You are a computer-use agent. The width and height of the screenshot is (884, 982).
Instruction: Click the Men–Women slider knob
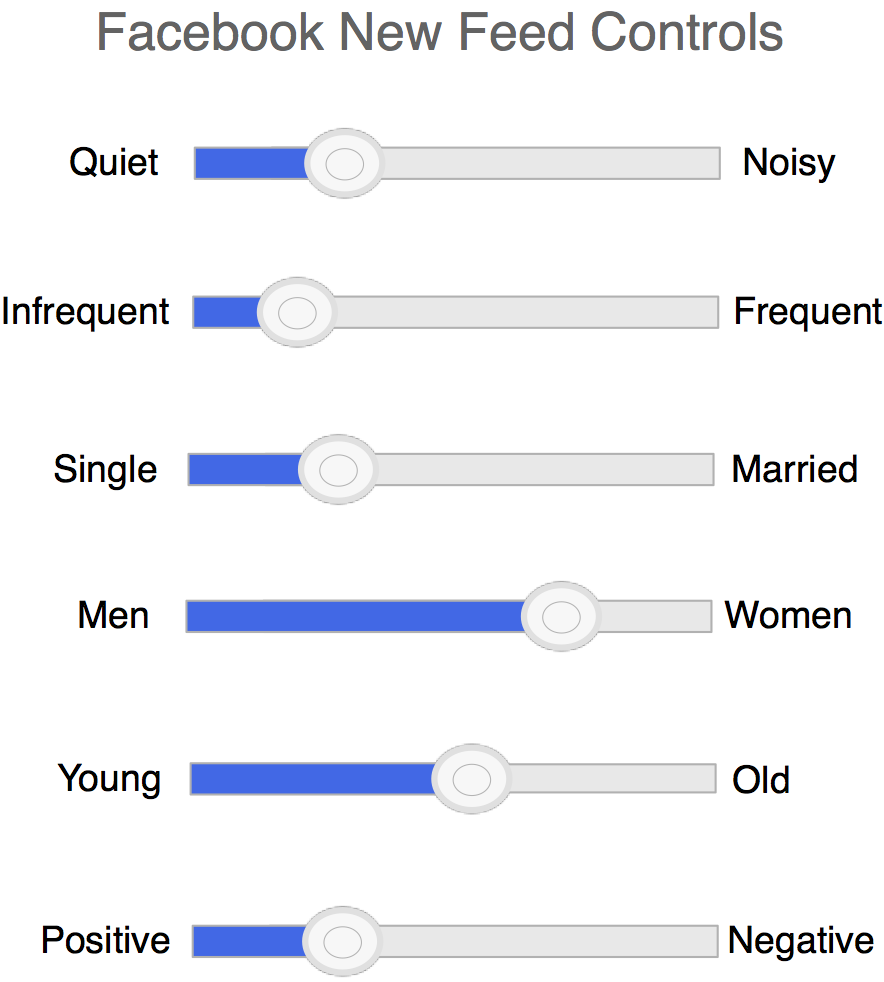click(x=561, y=617)
